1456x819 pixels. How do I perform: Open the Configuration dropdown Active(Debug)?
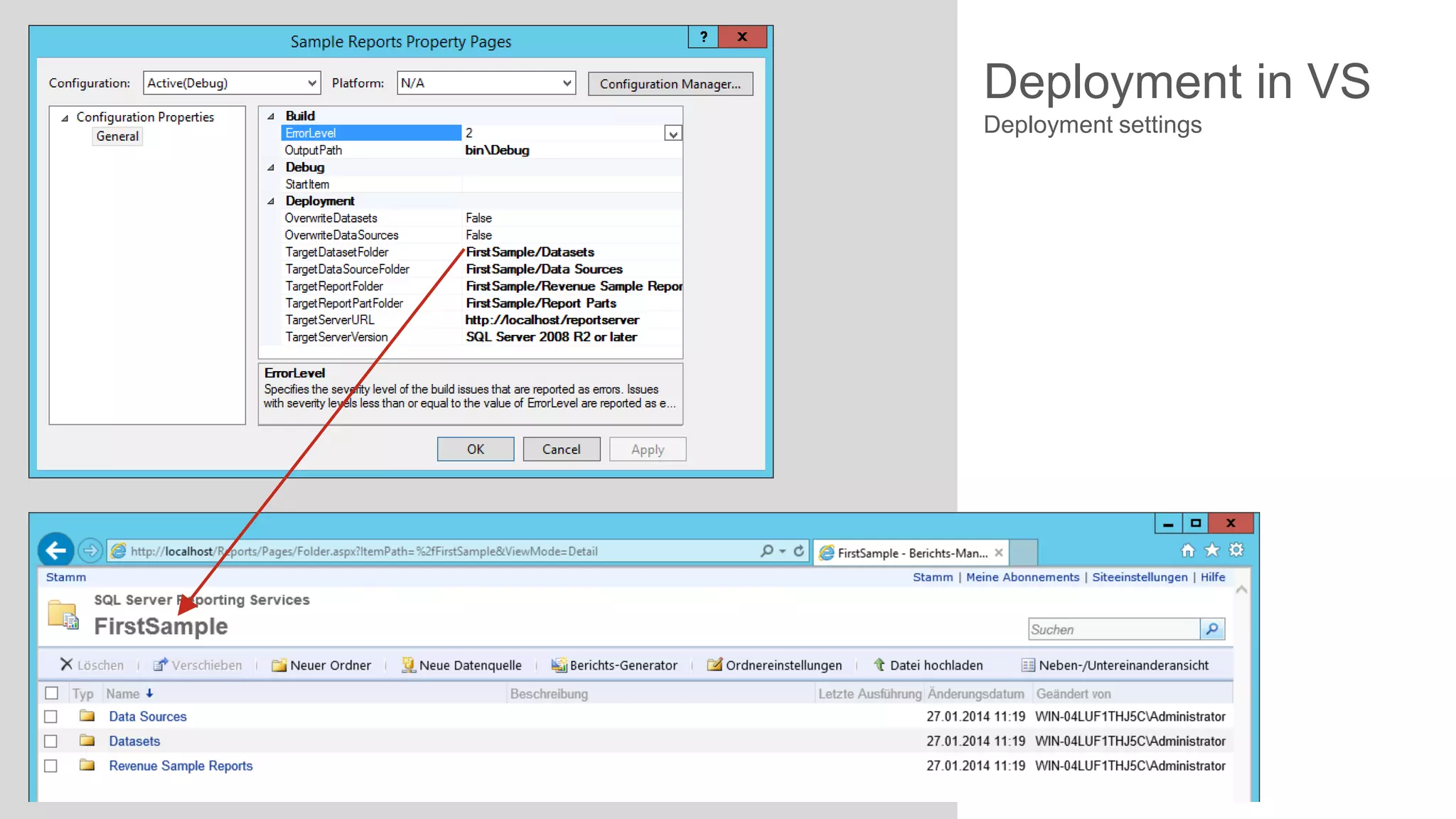232,83
